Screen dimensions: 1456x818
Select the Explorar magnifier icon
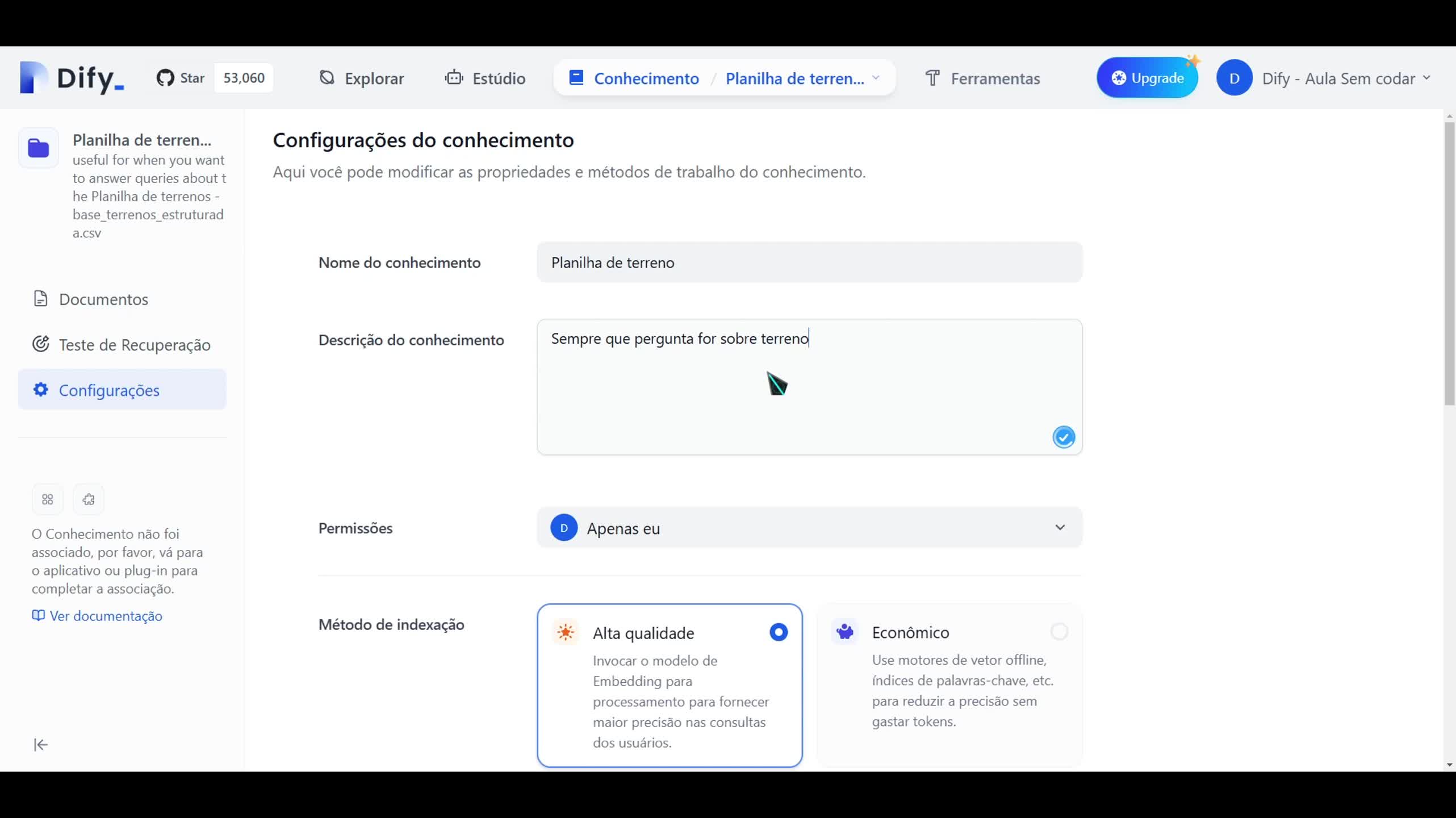327,78
